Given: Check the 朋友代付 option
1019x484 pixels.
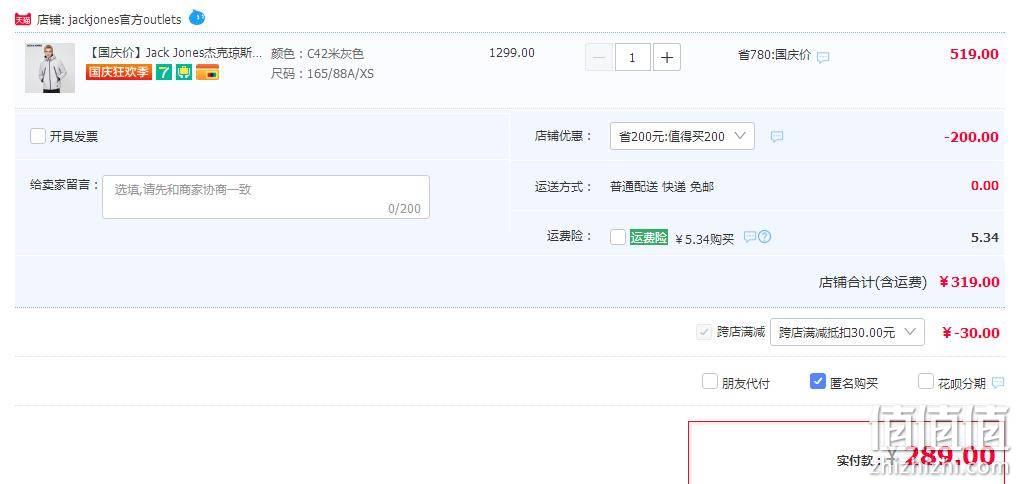Looking at the screenshot, I should pyautogui.click(x=710, y=381).
